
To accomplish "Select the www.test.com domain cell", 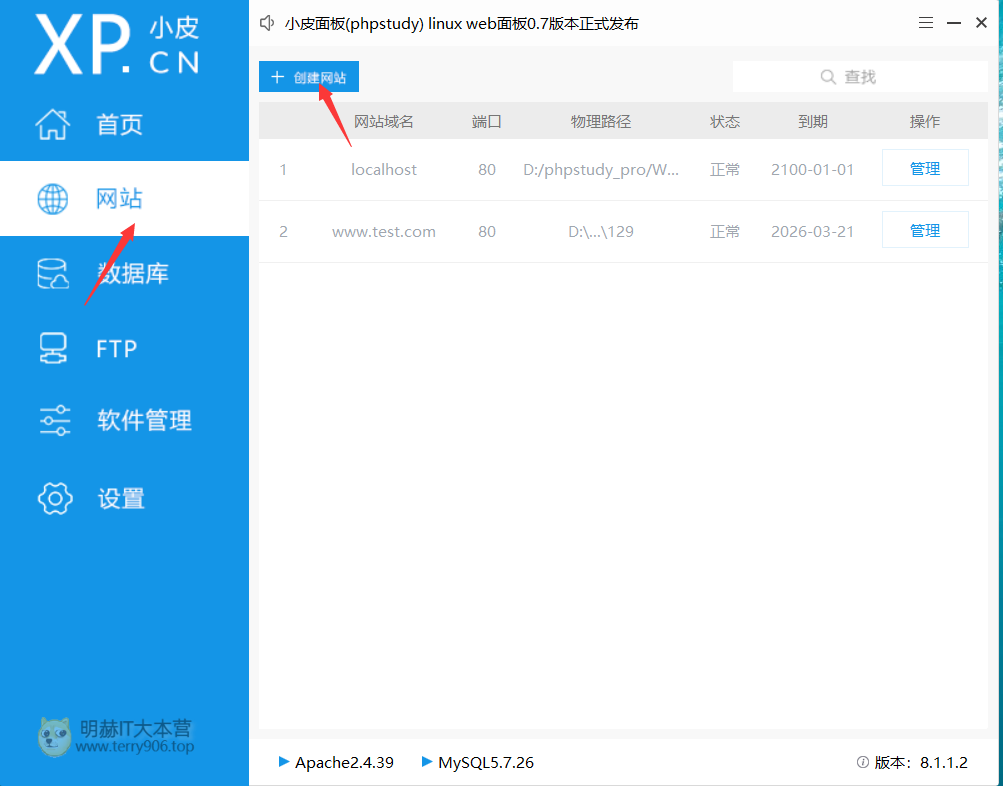I will [384, 232].
